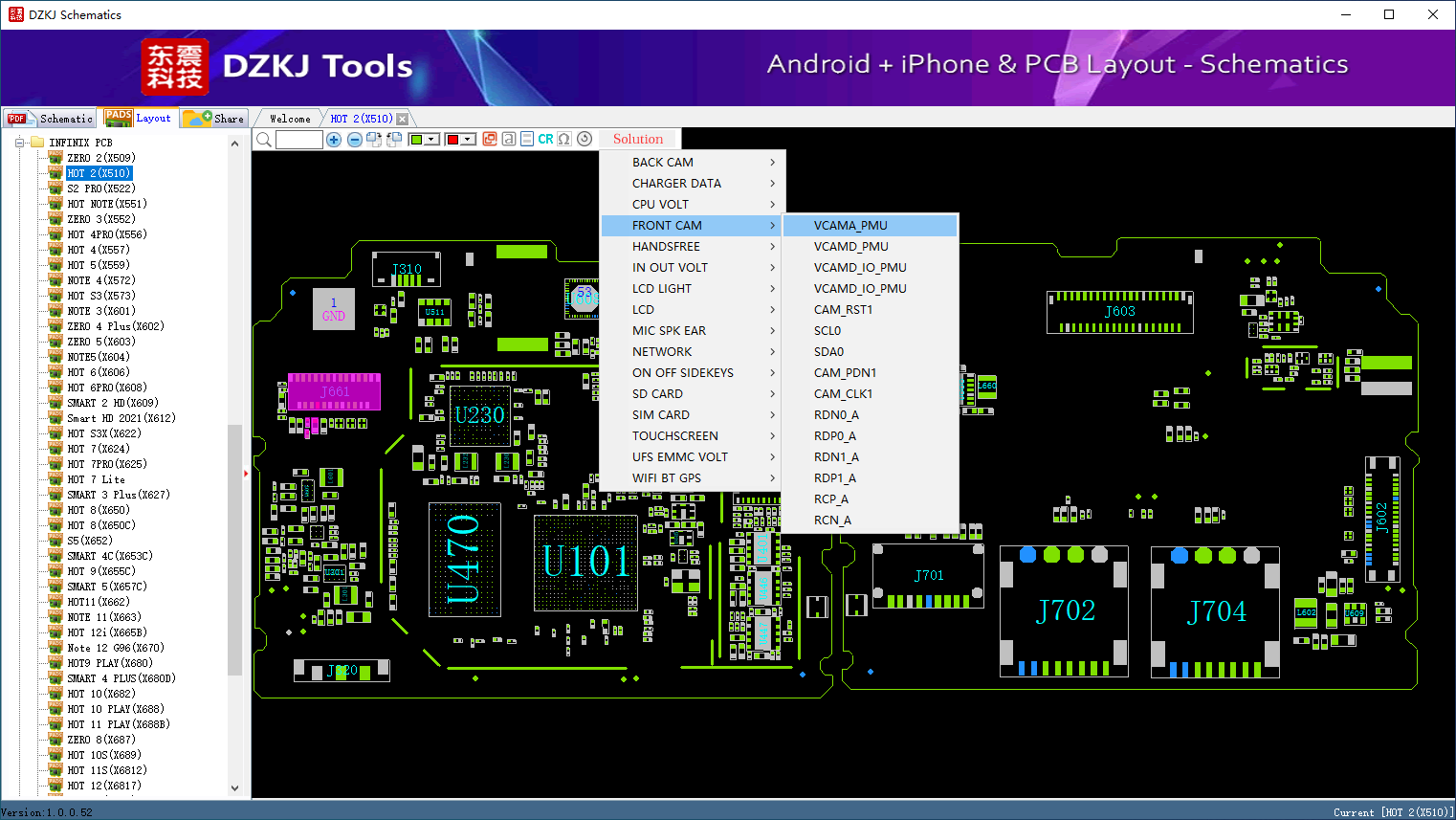1456x820 pixels.
Task: Click the PCB icon beside HOT NOTE(X551)
Action: click(55, 204)
